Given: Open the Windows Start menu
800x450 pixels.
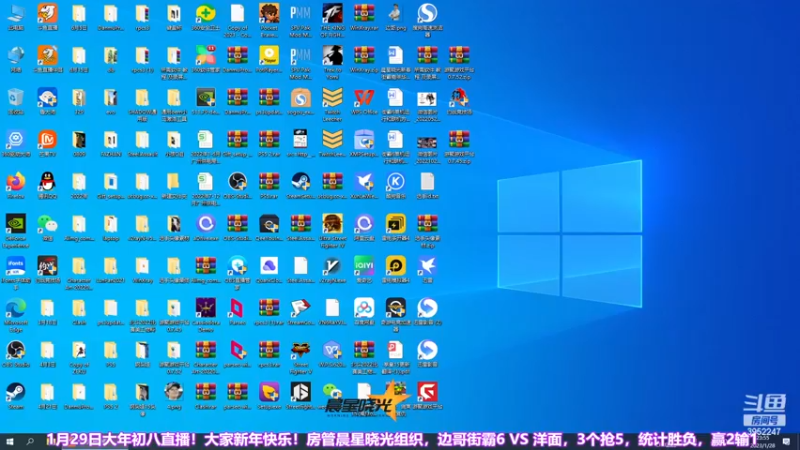Looking at the screenshot, I should [10, 441].
